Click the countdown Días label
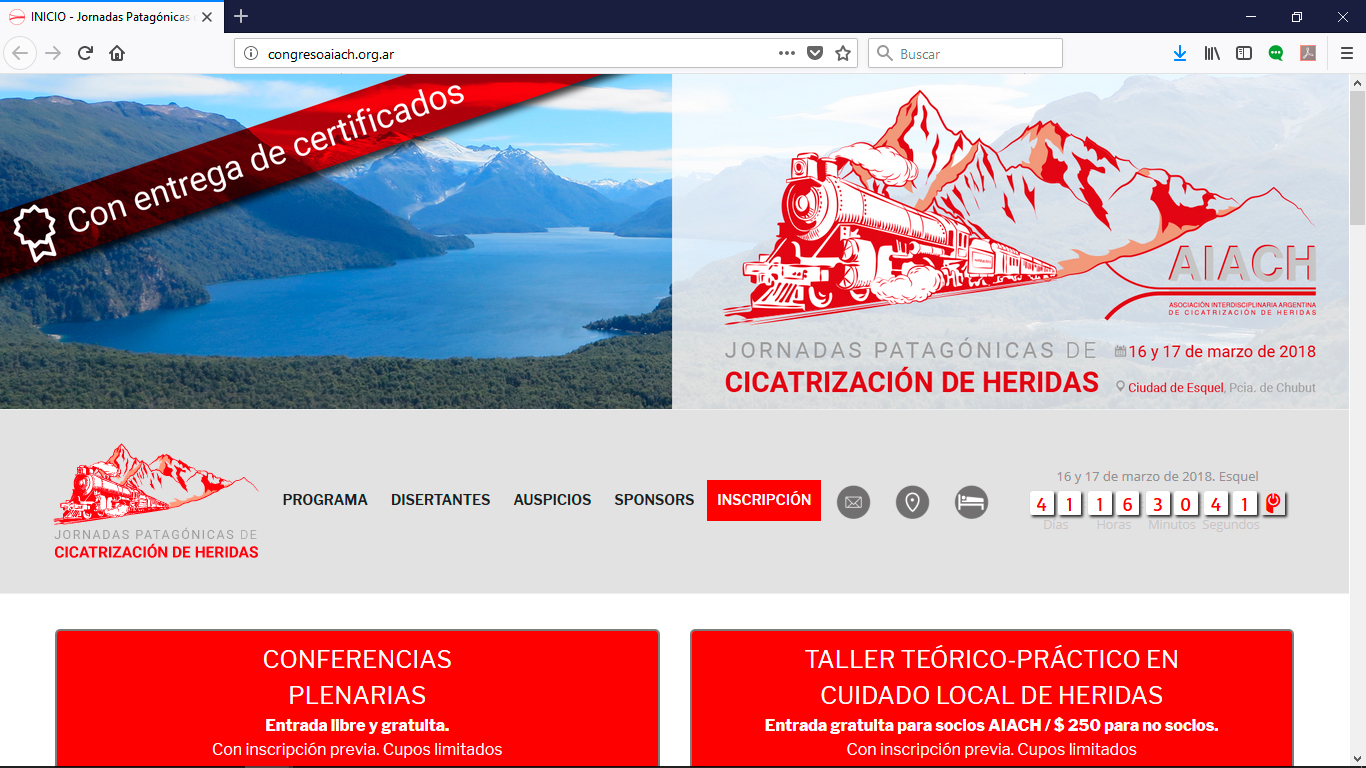The width and height of the screenshot is (1366, 768). 1056,525
